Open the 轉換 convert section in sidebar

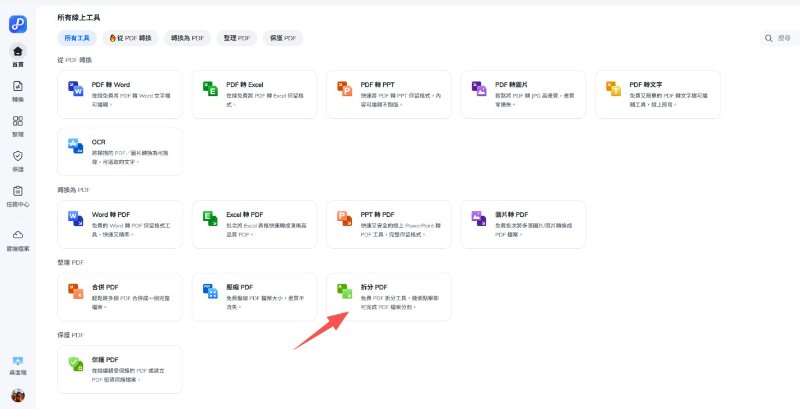coord(18,91)
